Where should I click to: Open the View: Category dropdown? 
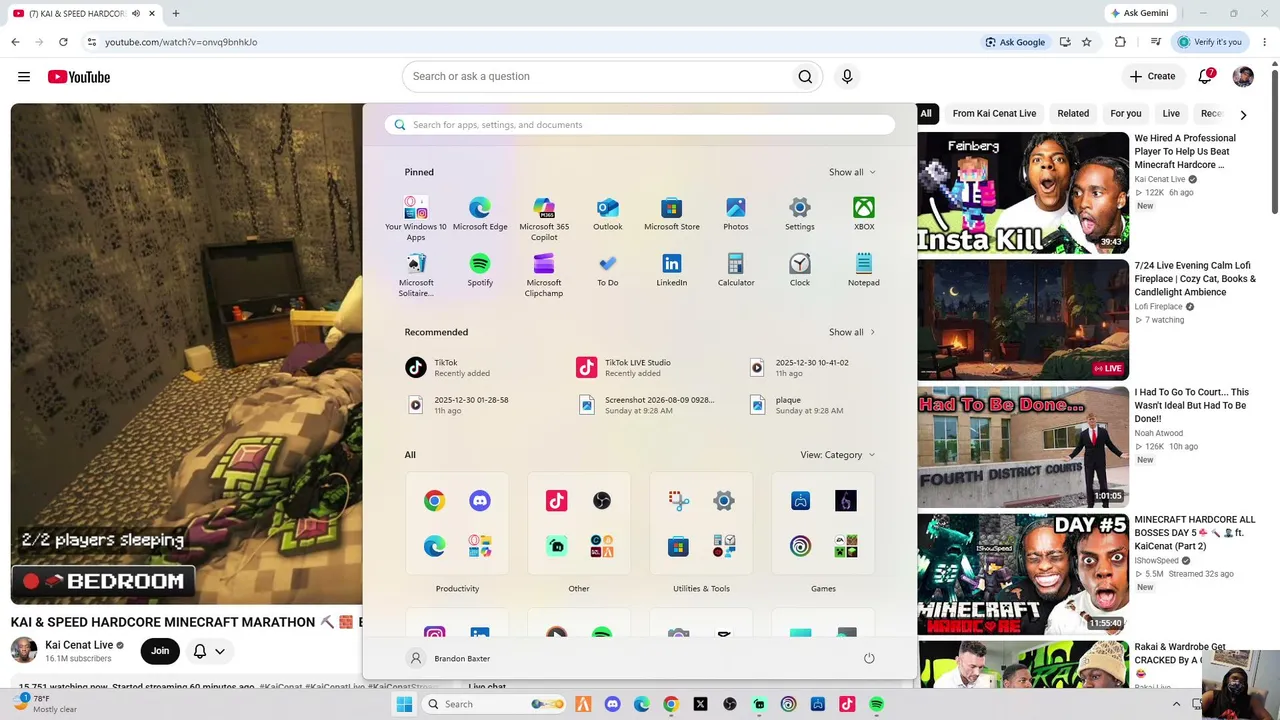coord(838,455)
